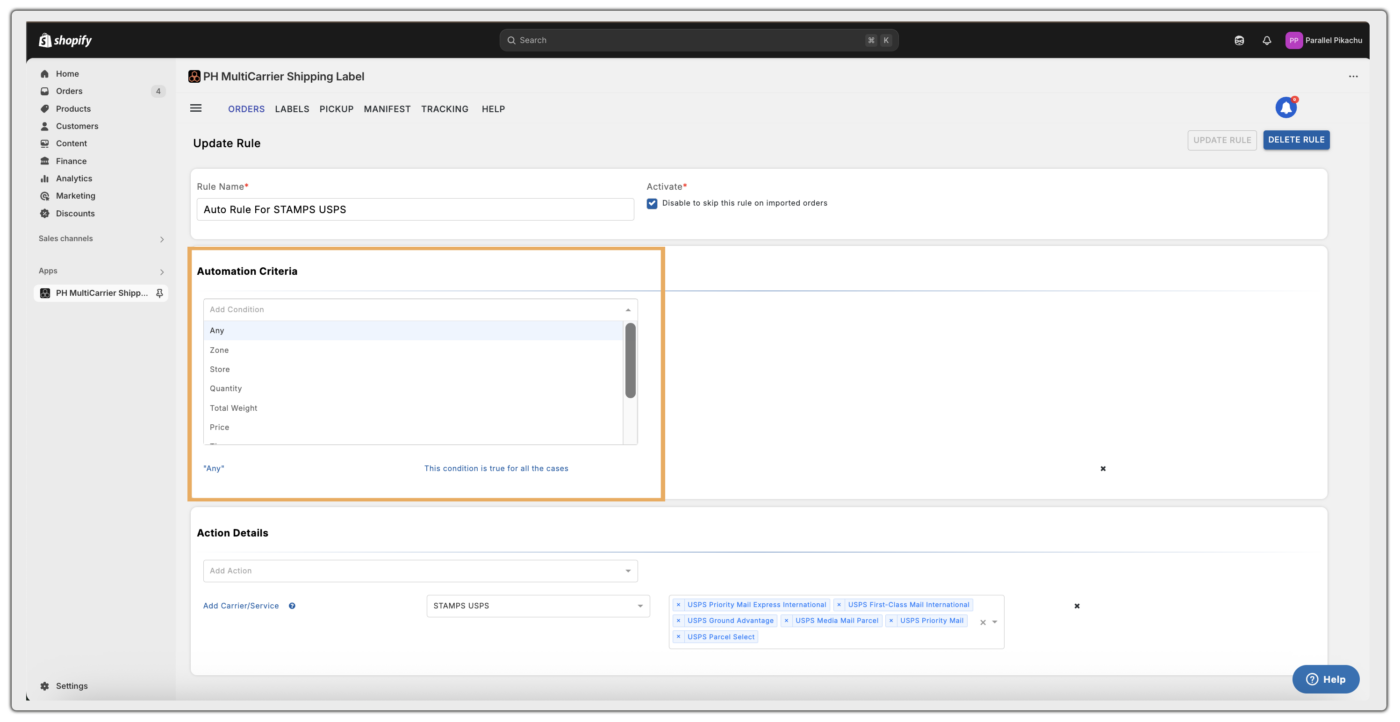1400x722 pixels.
Task: Remove USPS Priority Mail Express International tag
Action: point(678,605)
